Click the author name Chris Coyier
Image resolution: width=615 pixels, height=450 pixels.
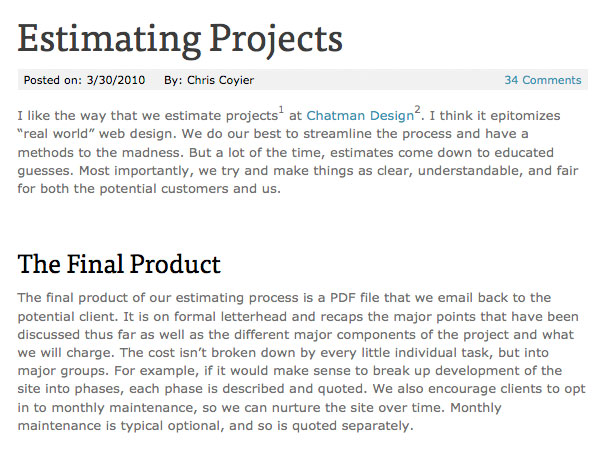point(220,80)
